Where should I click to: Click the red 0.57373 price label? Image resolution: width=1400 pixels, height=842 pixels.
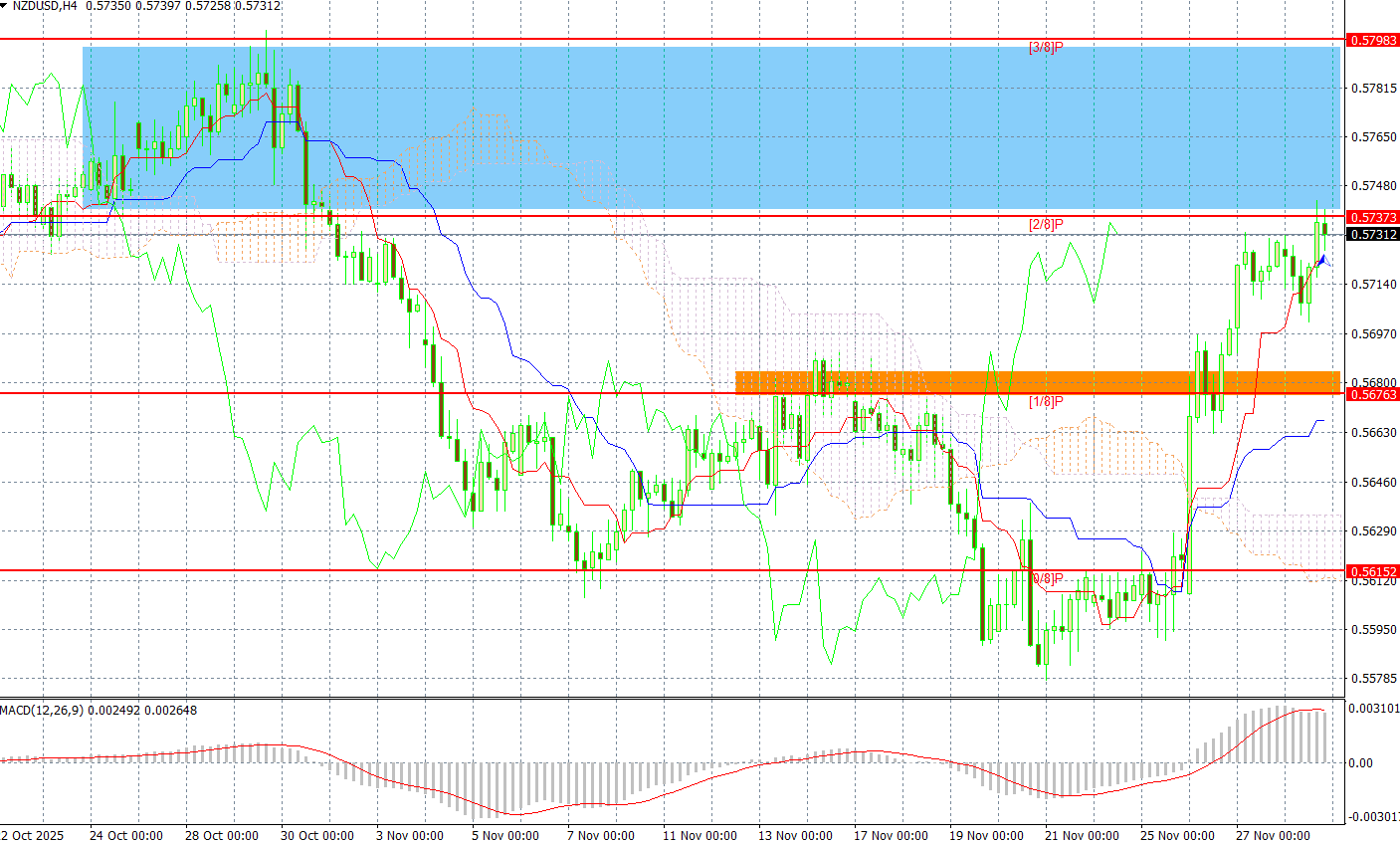pos(1373,217)
